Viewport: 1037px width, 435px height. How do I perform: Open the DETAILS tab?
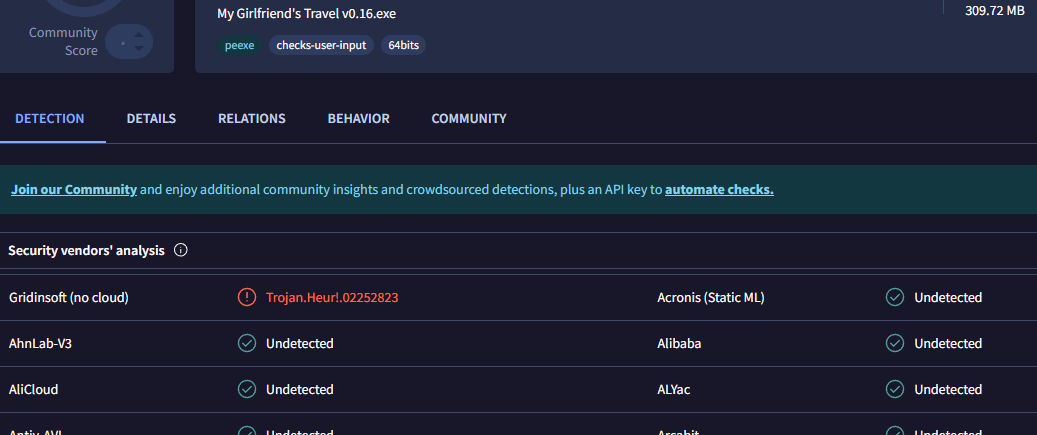pyautogui.click(x=151, y=118)
